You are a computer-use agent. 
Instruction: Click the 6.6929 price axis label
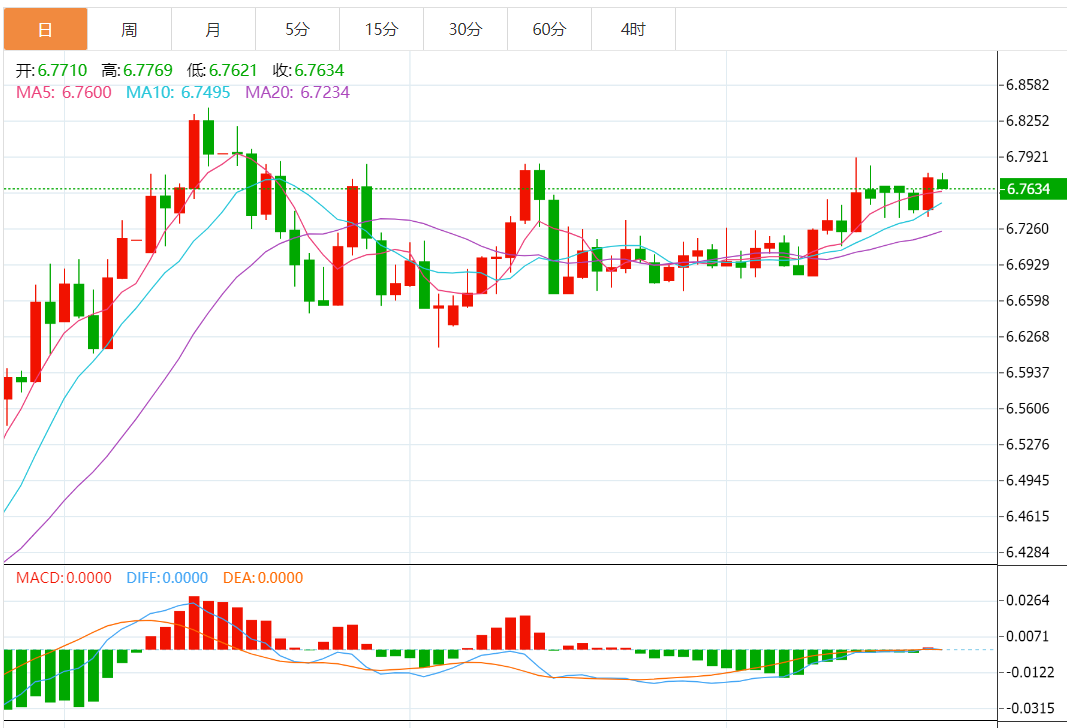tap(1028, 265)
